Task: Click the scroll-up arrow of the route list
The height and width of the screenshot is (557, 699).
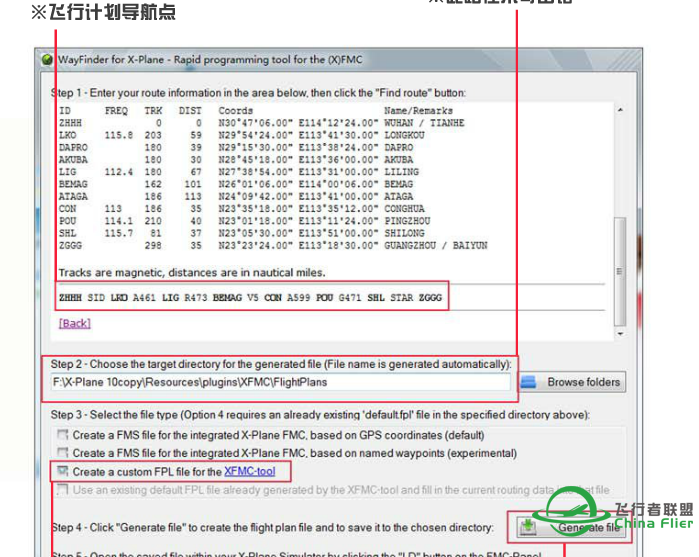Action: (620, 110)
